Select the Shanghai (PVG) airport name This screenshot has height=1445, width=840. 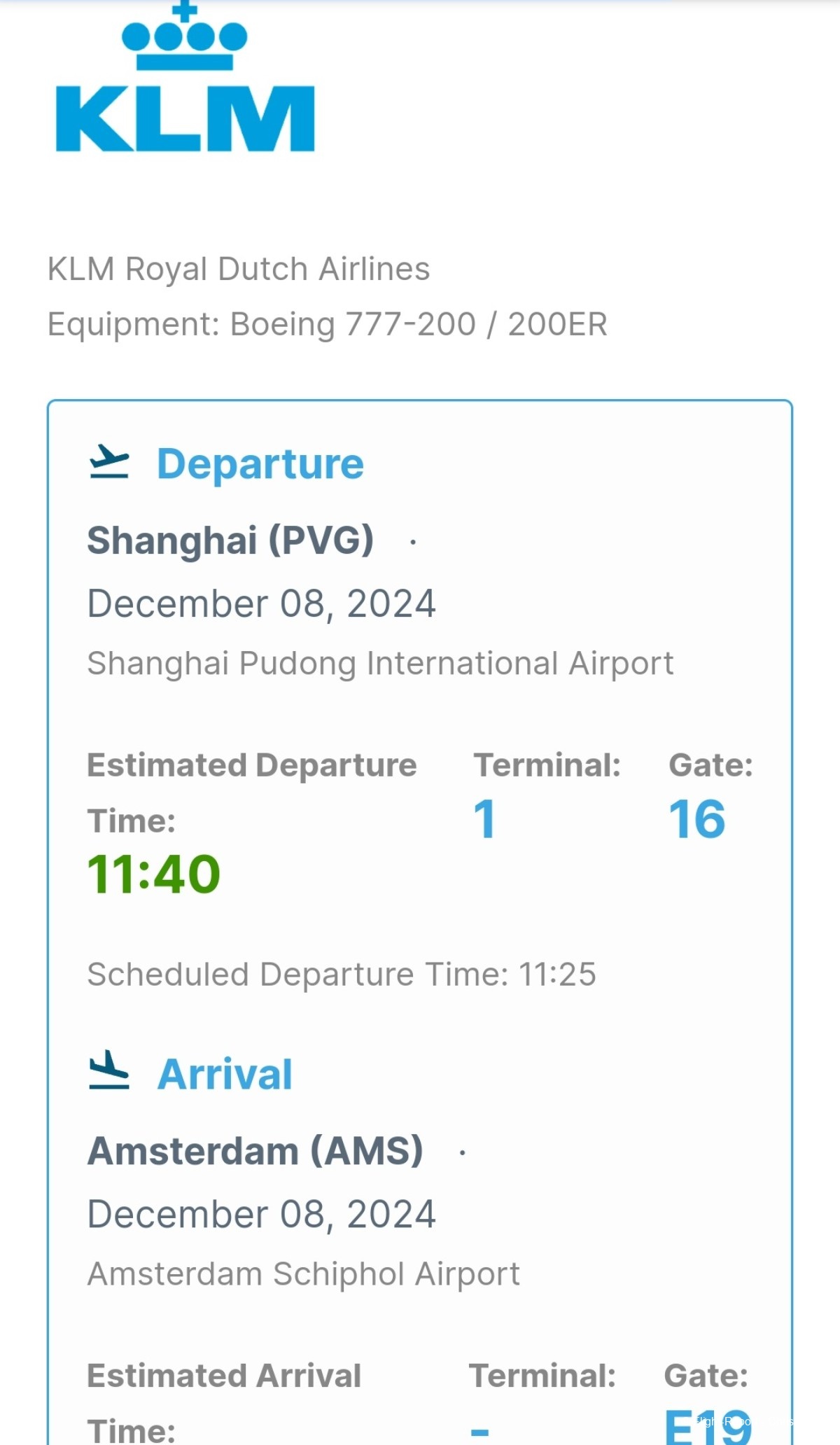pyautogui.click(x=230, y=540)
